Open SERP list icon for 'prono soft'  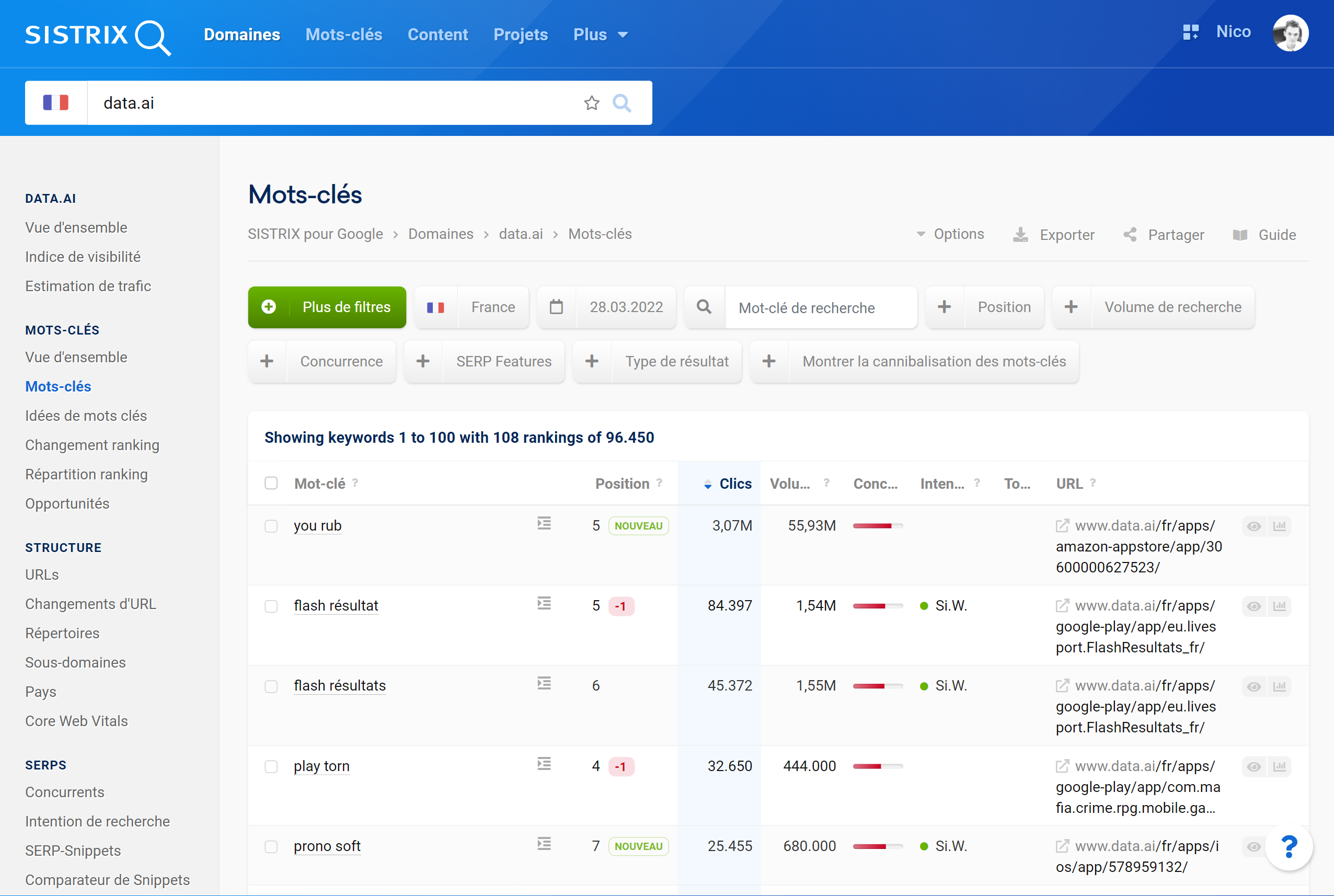pos(544,844)
